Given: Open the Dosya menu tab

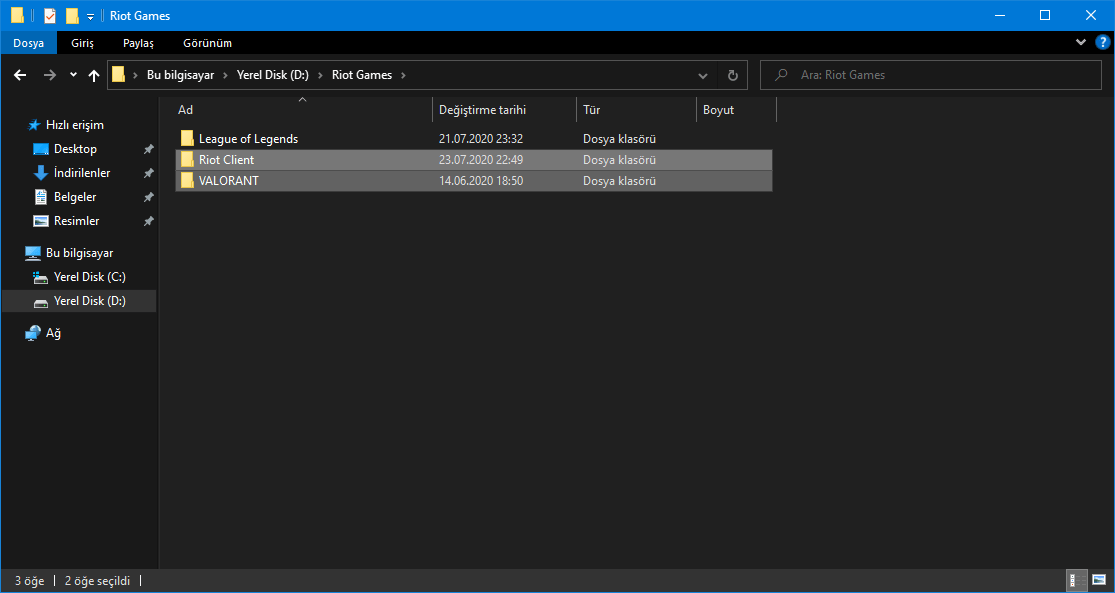Looking at the screenshot, I should coord(28,43).
